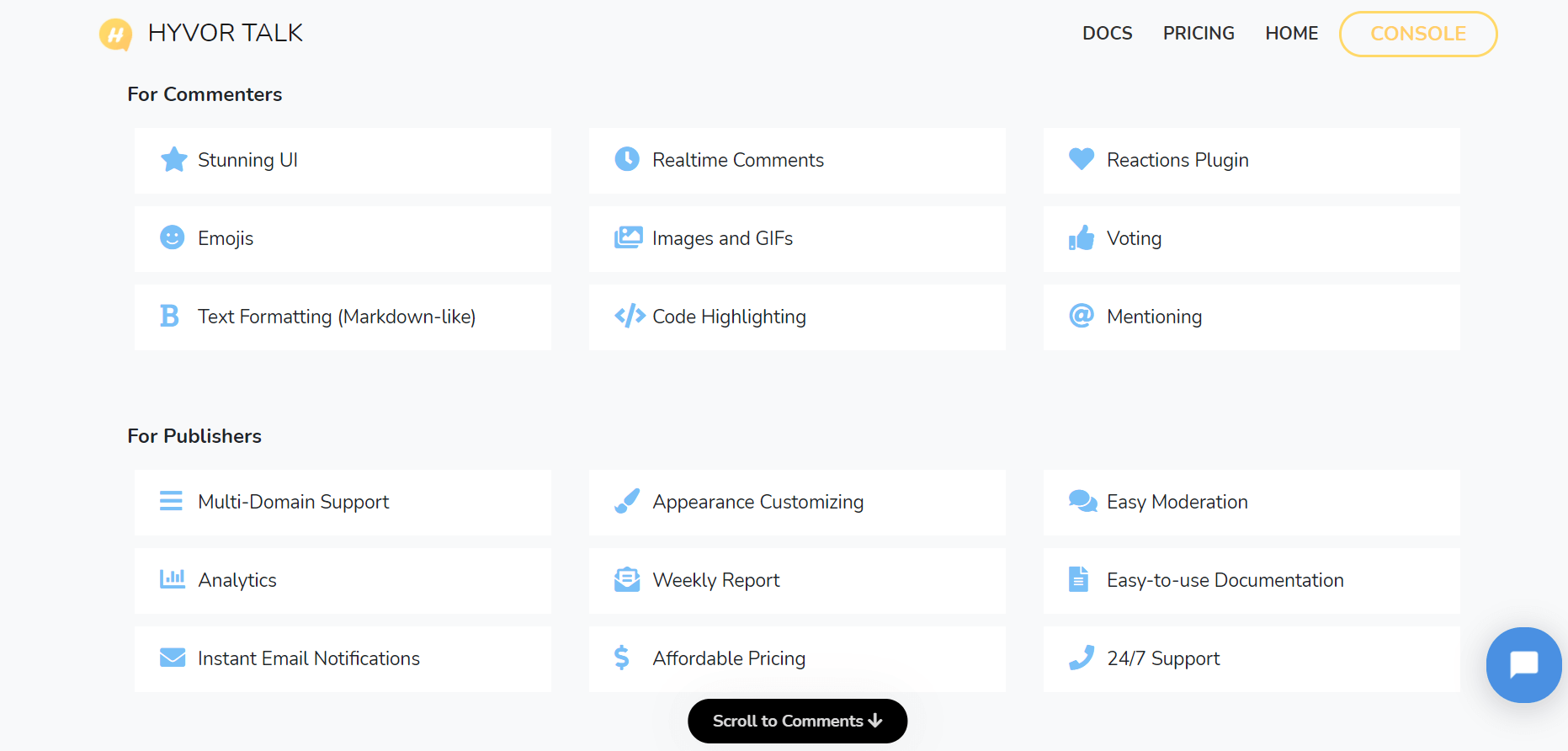Image resolution: width=1568 pixels, height=751 pixels.
Task: Click the Affordable Pricing label
Action: (x=729, y=658)
